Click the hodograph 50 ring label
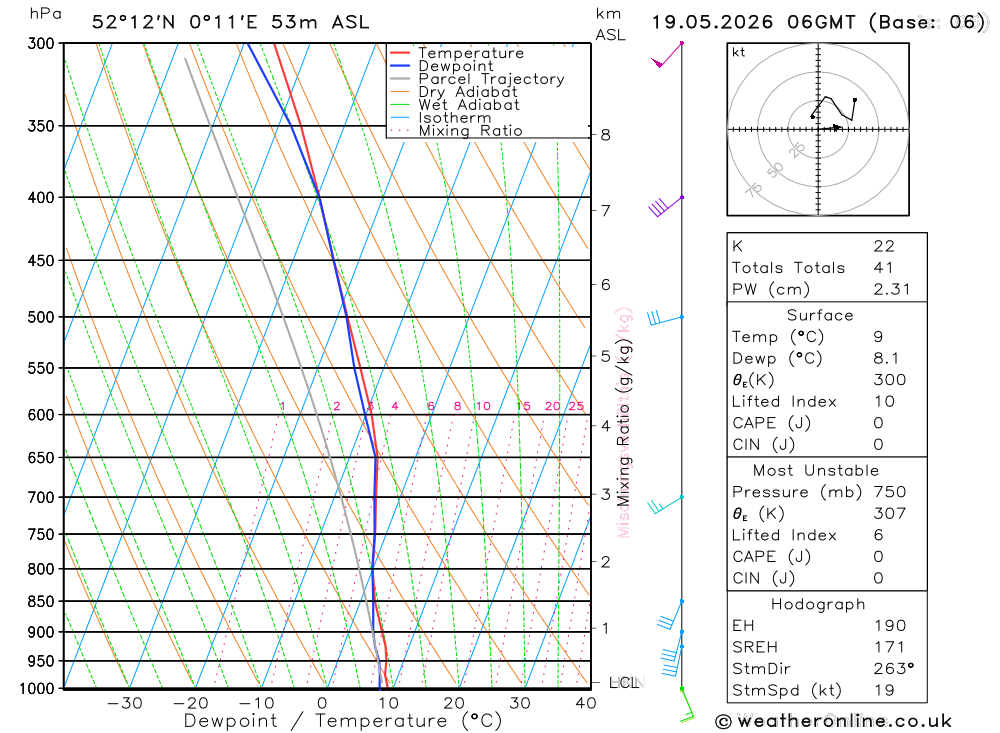 pyautogui.click(x=775, y=171)
